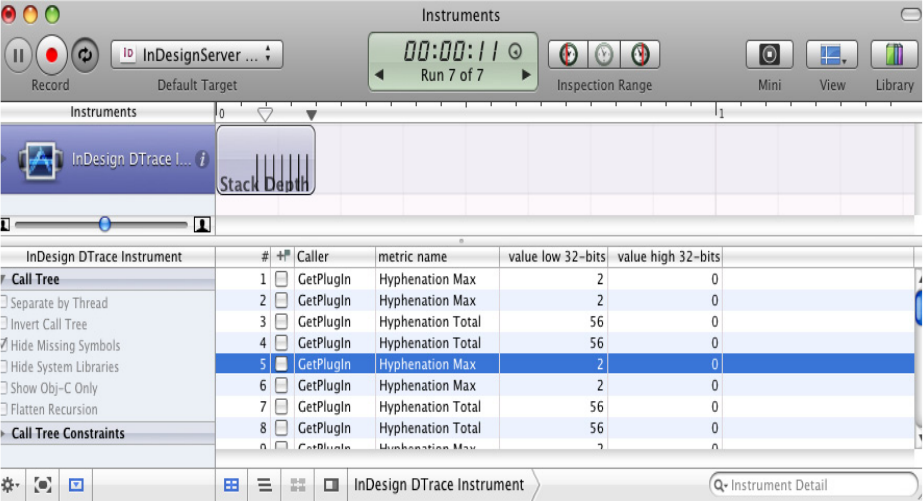Expand the Call Tree Constraints section
The width and height of the screenshot is (923, 501).
5,433
